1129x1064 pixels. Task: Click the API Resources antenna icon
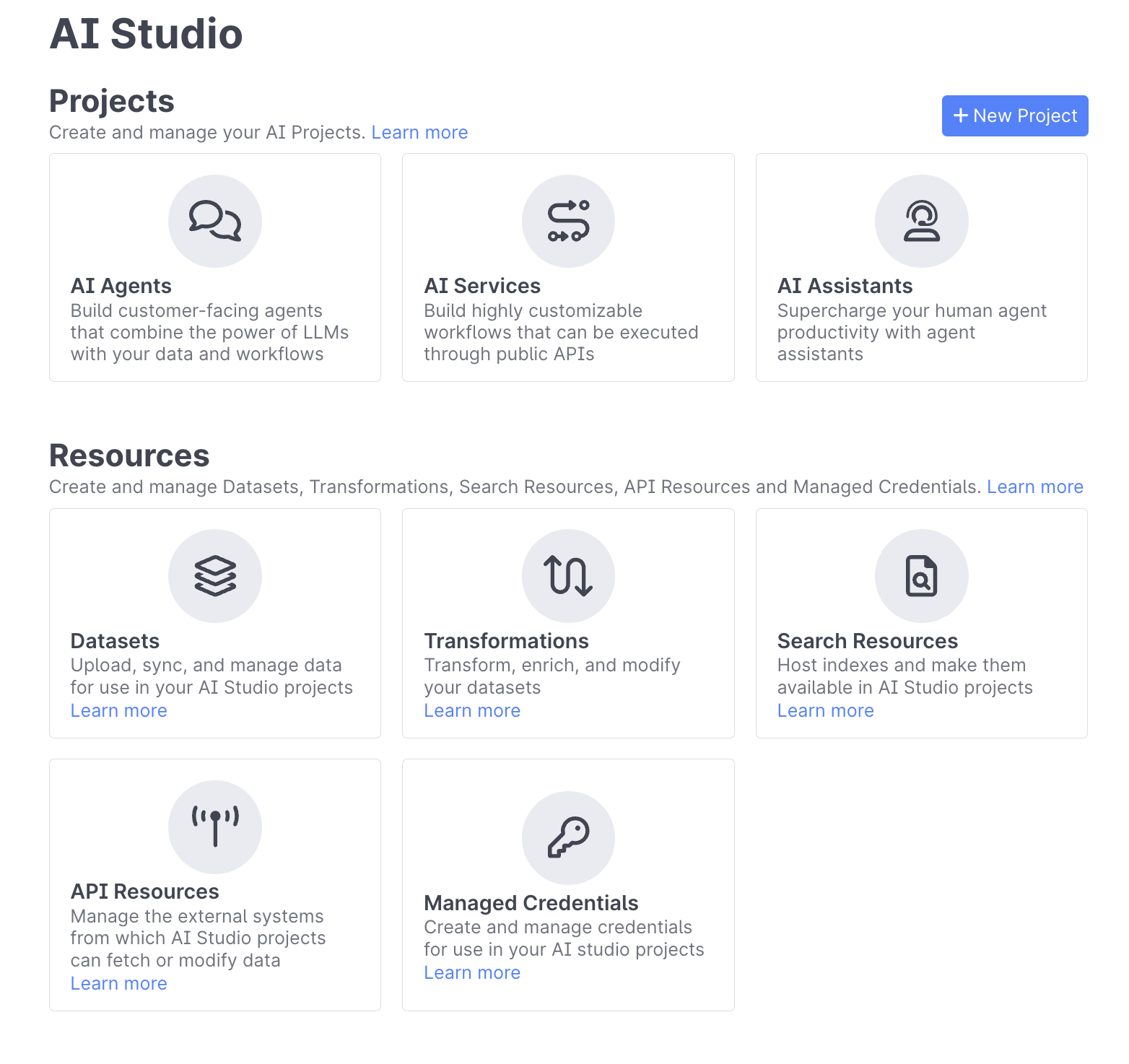pyautogui.click(x=215, y=827)
